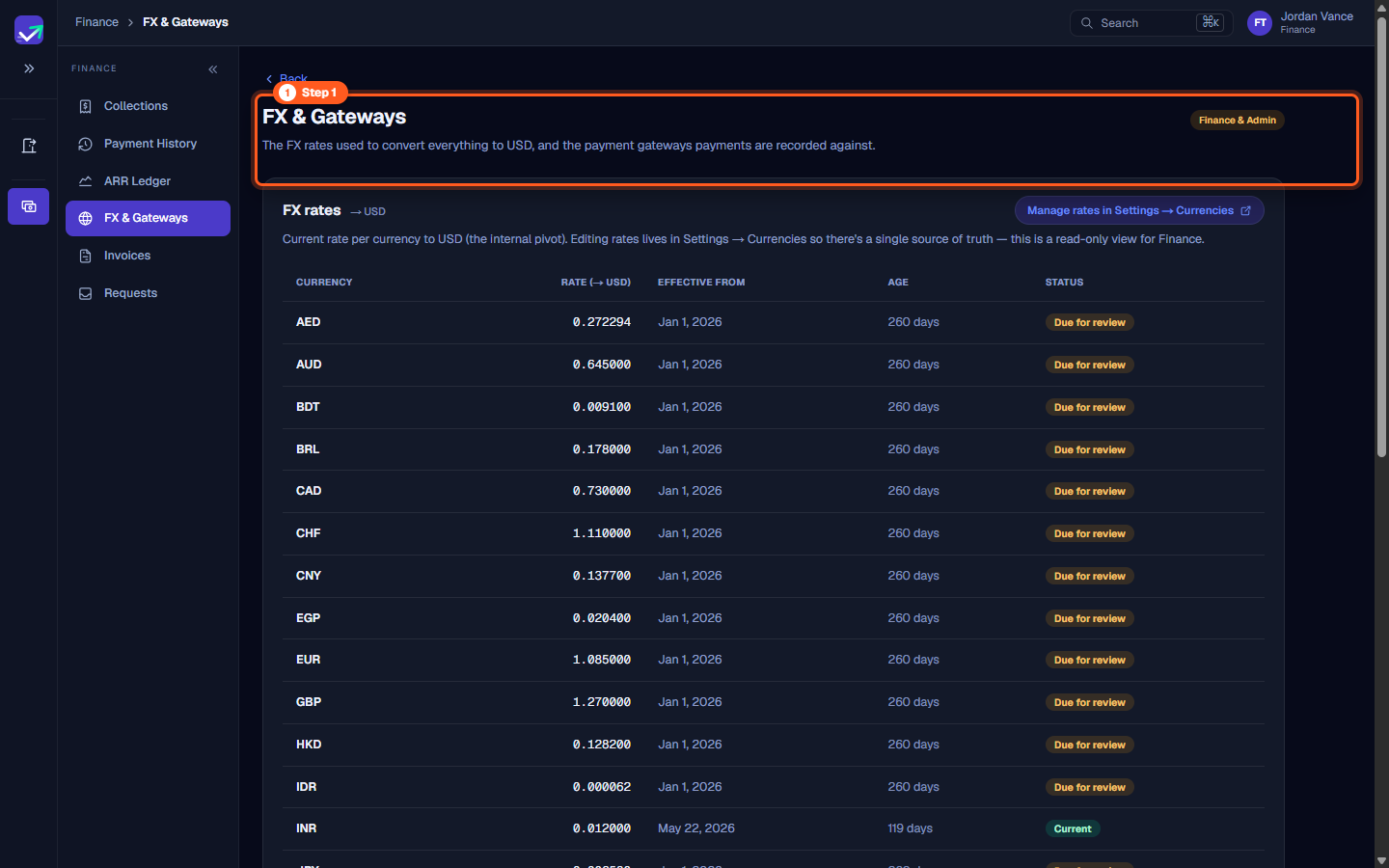The width and height of the screenshot is (1389, 868).
Task: Select FX & Gateways menu item
Action: tap(148, 218)
